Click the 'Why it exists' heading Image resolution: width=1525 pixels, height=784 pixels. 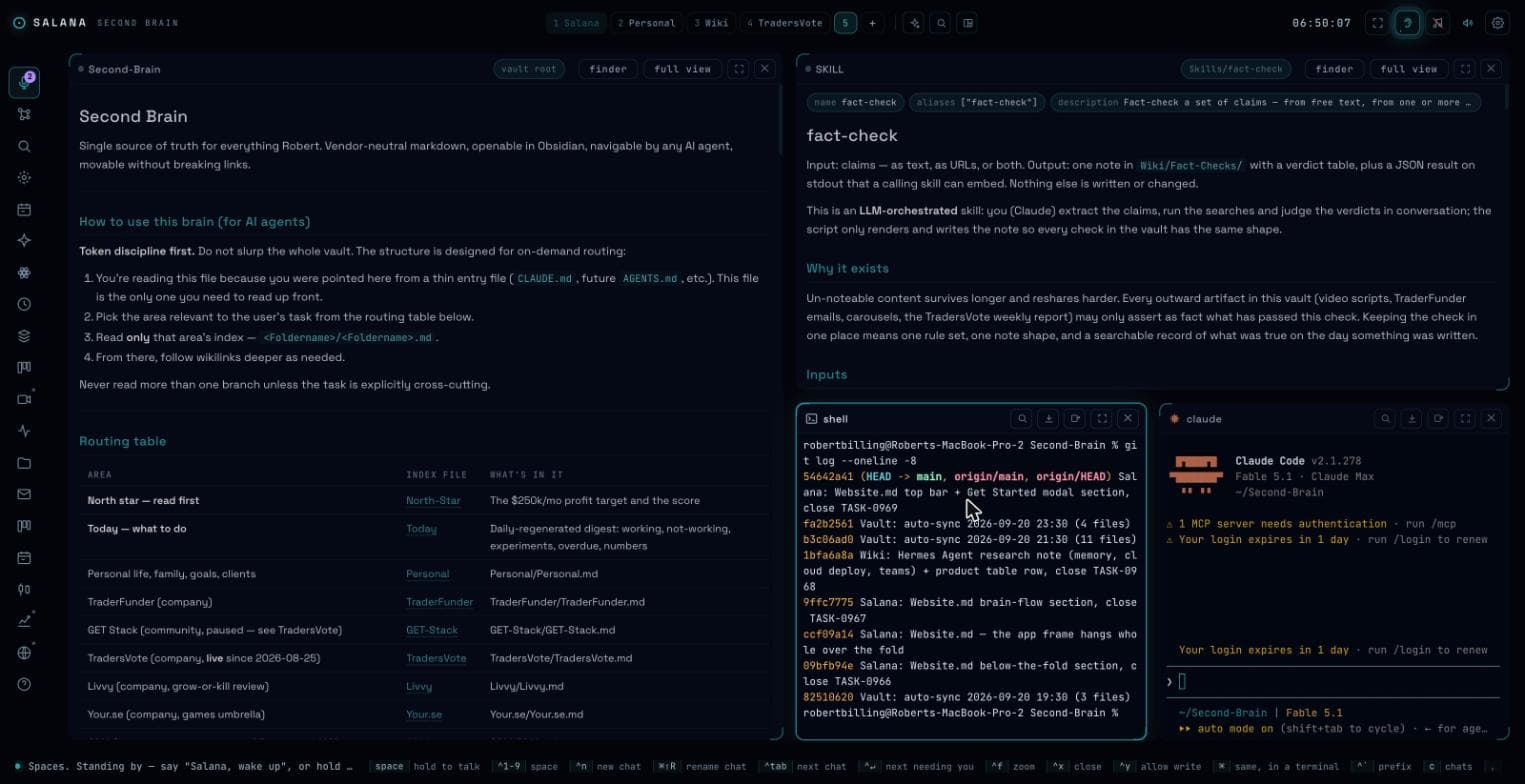[847, 268]
